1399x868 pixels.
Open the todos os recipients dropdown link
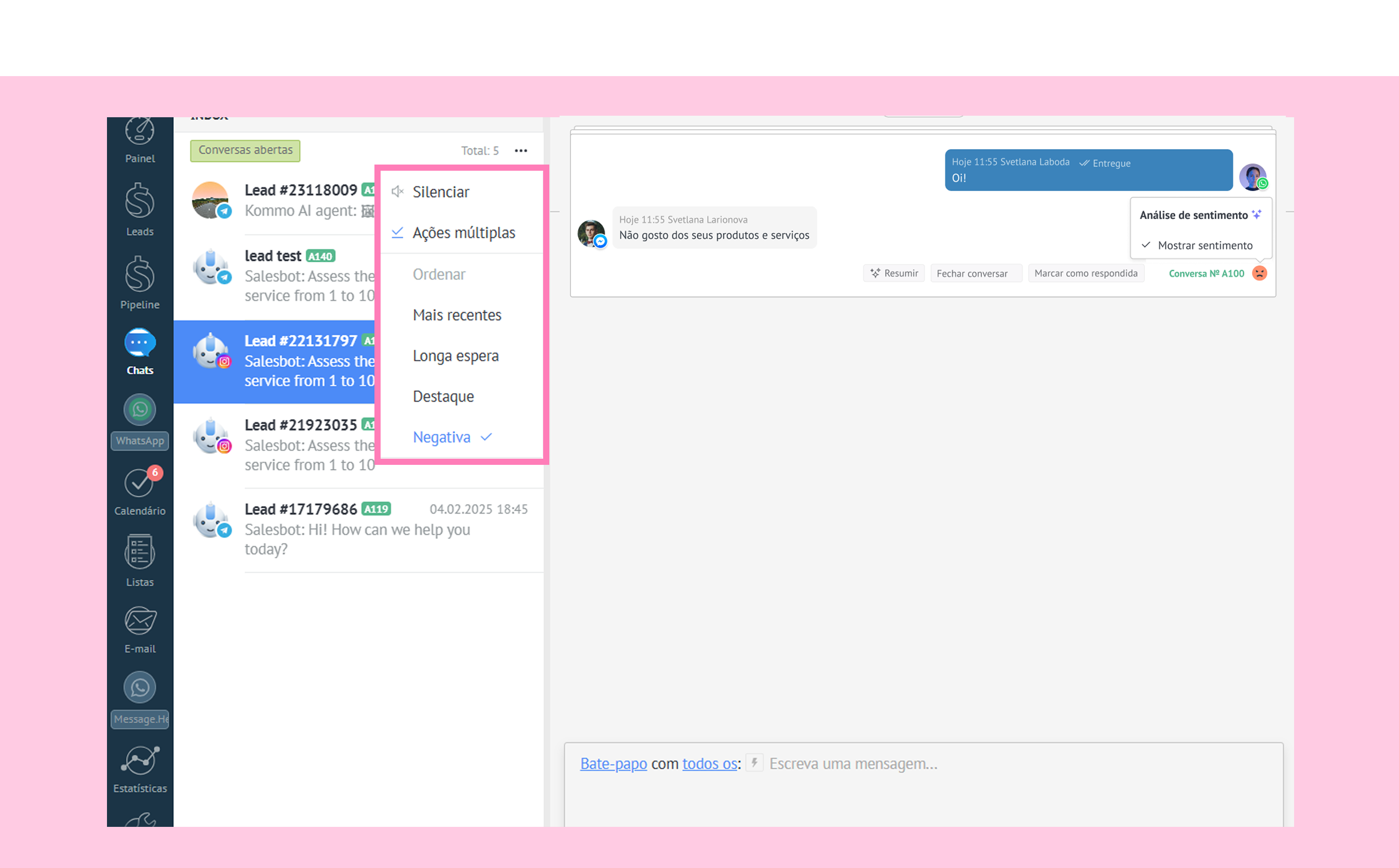710,764
